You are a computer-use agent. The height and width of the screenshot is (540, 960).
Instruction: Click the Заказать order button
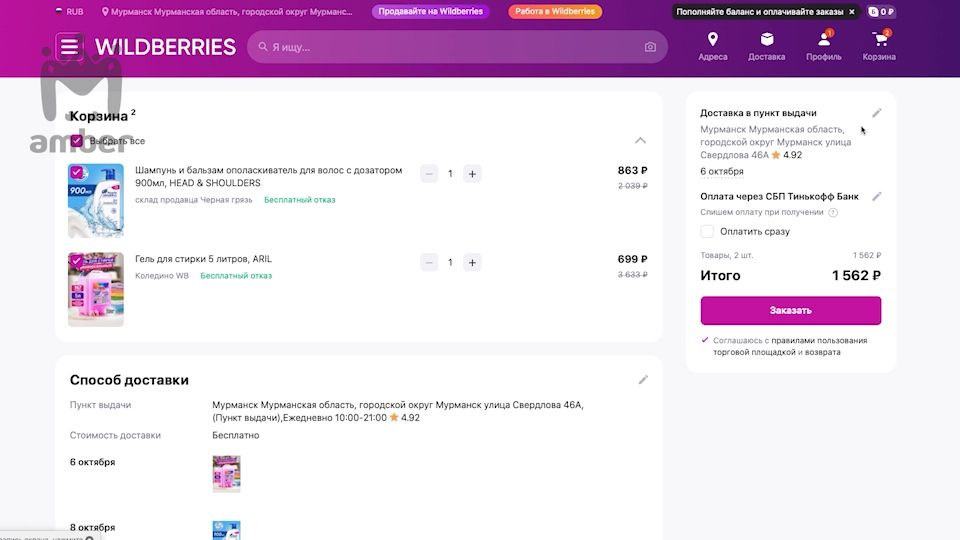tap(790, 310)
